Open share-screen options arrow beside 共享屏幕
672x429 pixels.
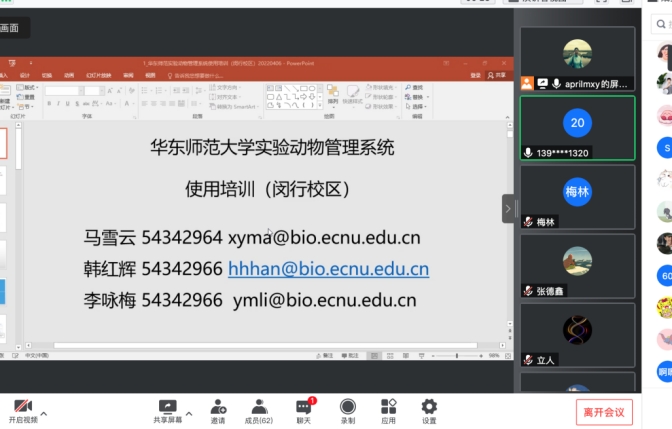pos(189,414)
